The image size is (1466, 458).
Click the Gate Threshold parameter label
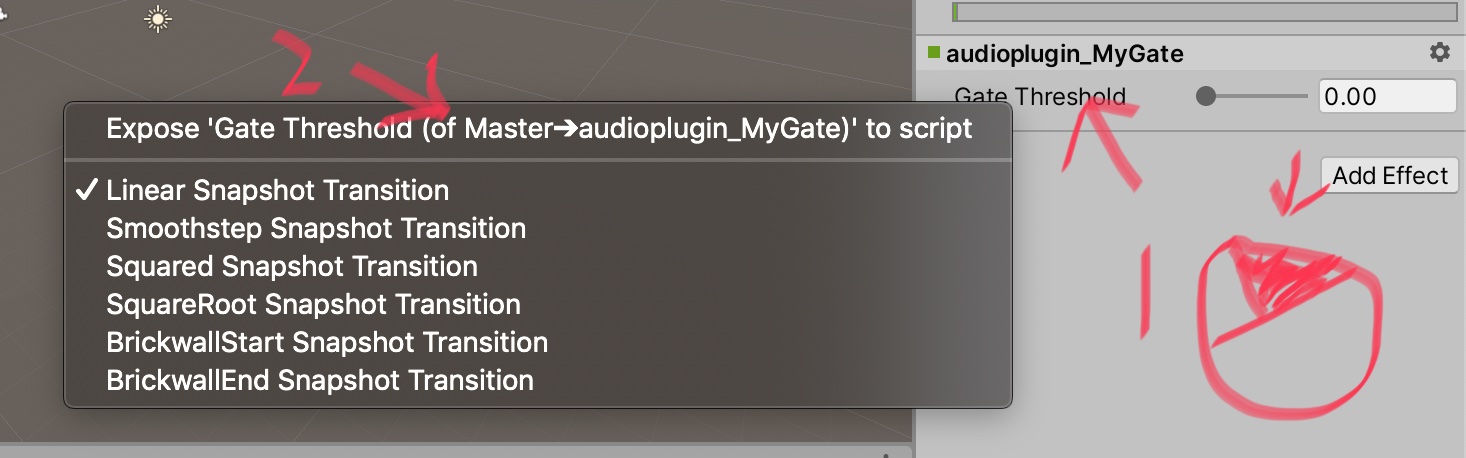tap(1040, 97)
